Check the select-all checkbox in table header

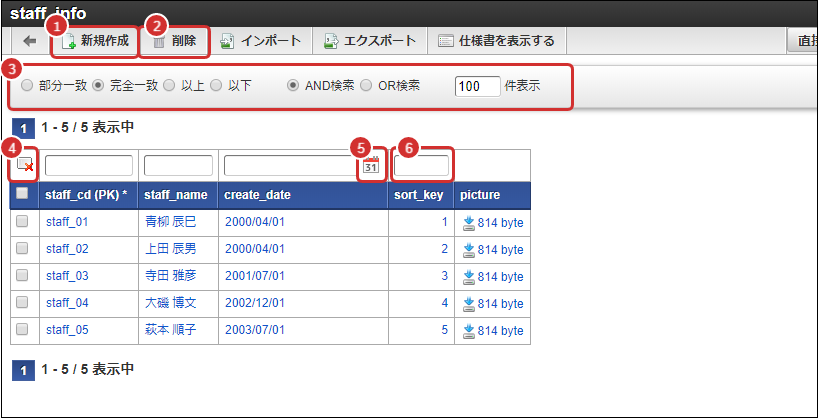[22, 194]
